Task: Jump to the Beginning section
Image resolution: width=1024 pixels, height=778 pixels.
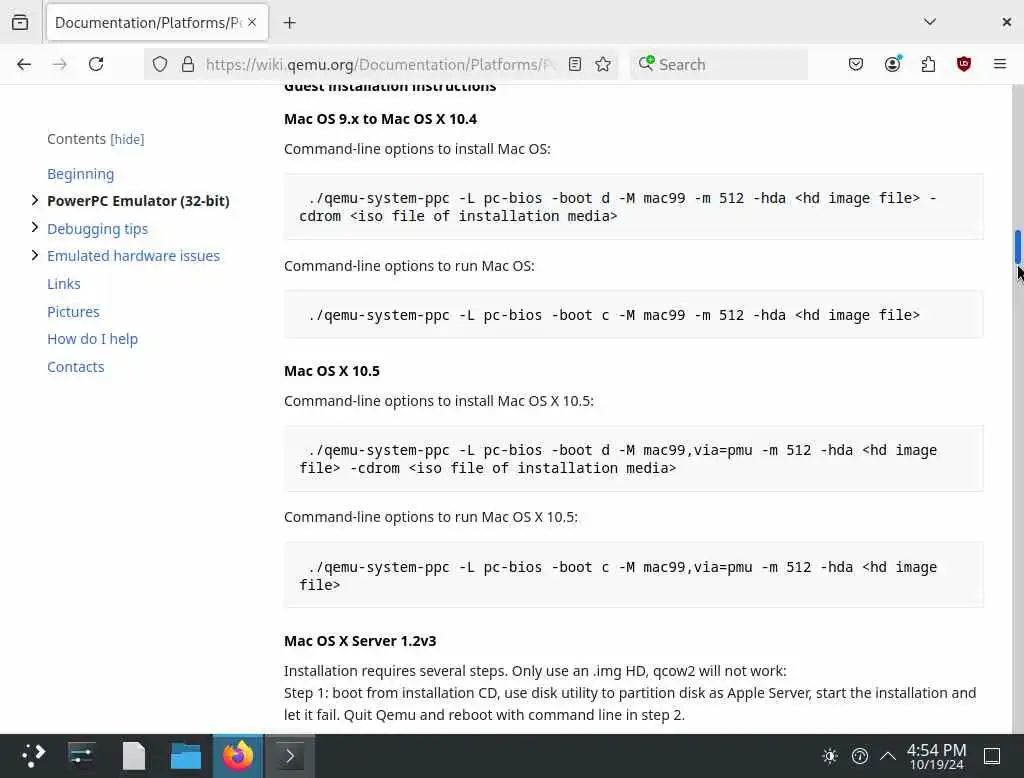Action: [x=80, y=174]
